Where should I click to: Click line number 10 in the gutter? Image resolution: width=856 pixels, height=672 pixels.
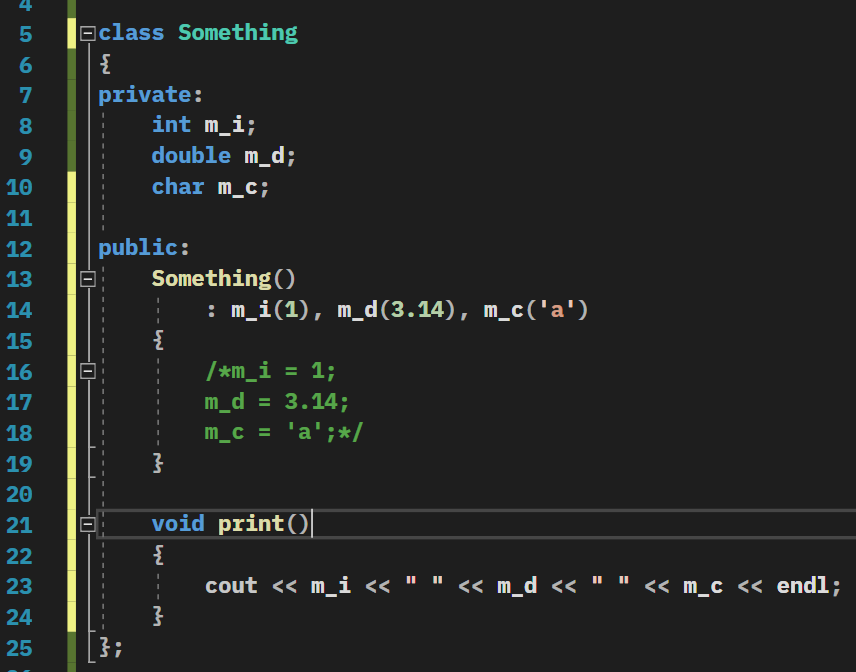tap(19, 187)
